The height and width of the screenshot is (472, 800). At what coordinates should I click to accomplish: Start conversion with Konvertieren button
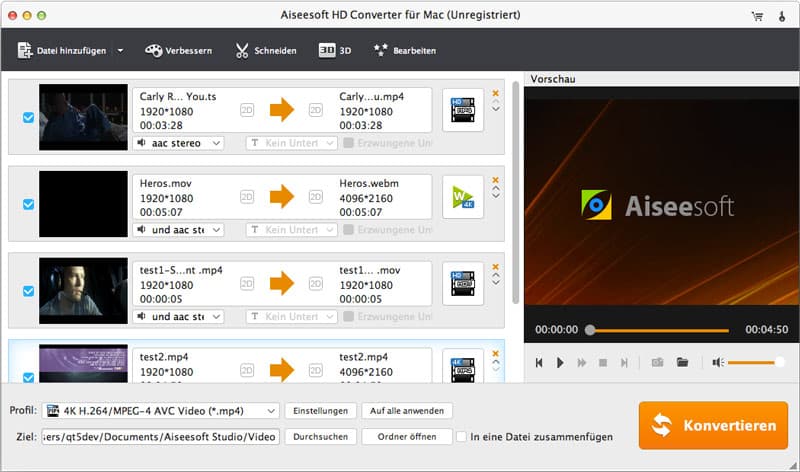pos(713,425)
